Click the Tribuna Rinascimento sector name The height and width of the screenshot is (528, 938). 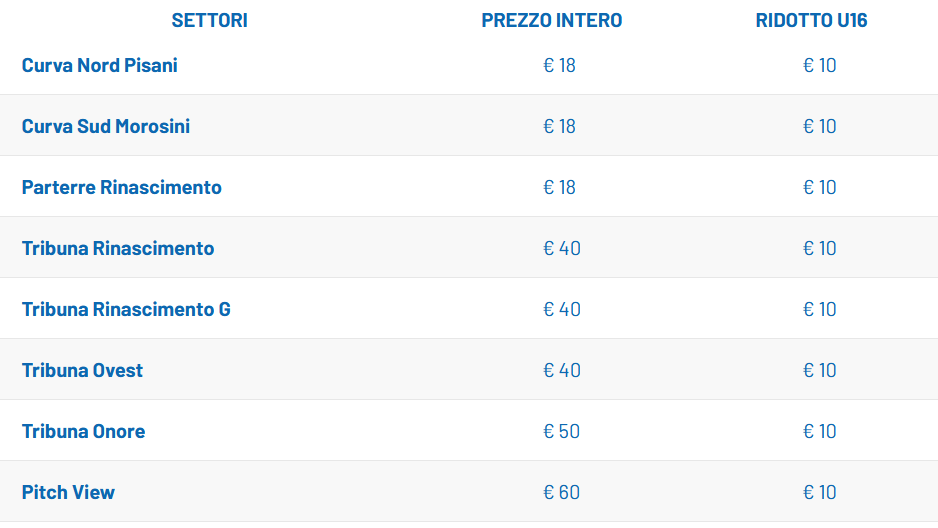coord(117,249)
